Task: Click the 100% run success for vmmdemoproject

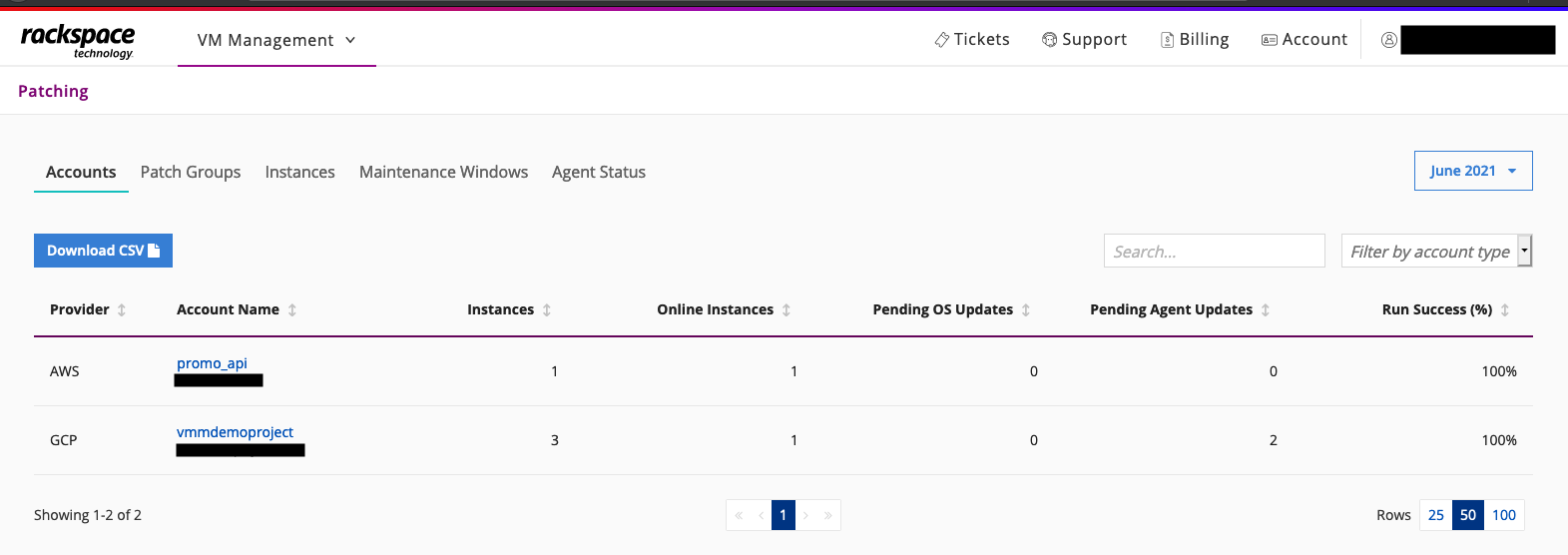Action: coord(1499,440)
